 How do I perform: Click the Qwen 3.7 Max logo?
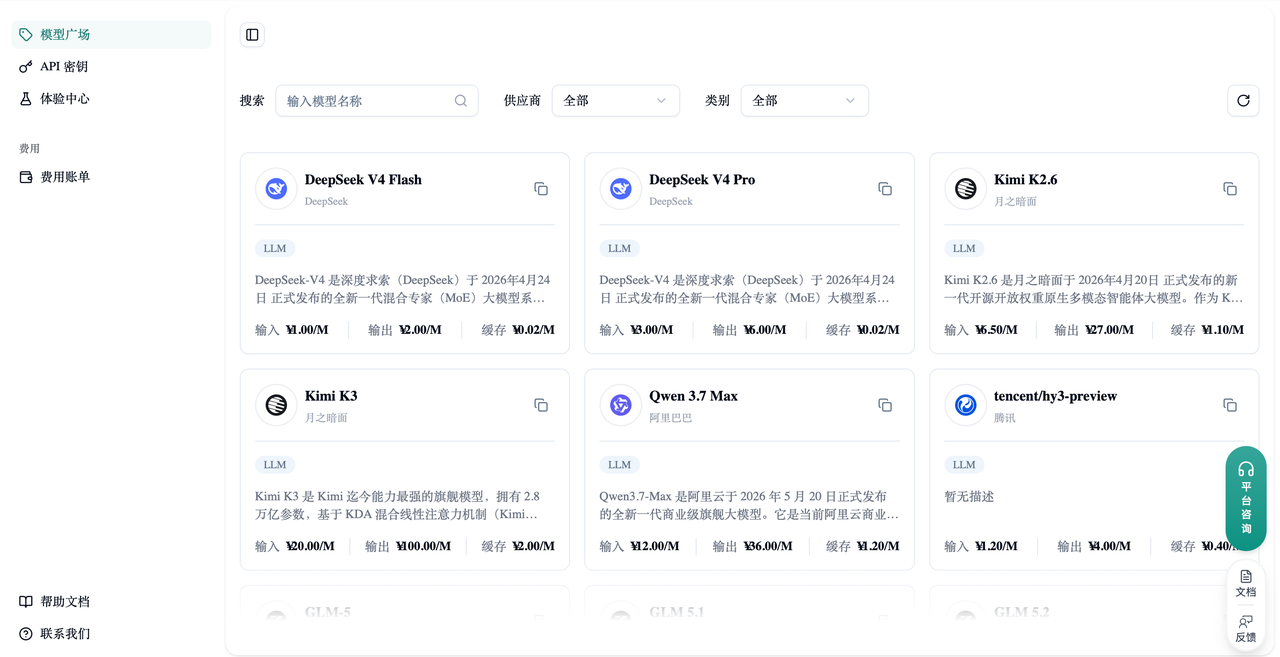(621, 405)
